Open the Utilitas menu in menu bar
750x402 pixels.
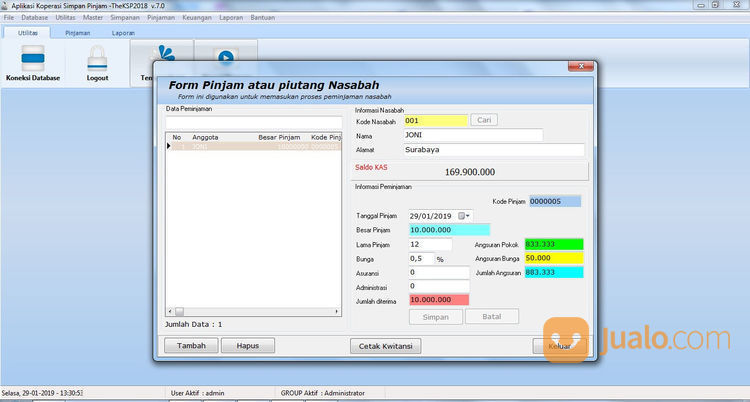point(66,18)
